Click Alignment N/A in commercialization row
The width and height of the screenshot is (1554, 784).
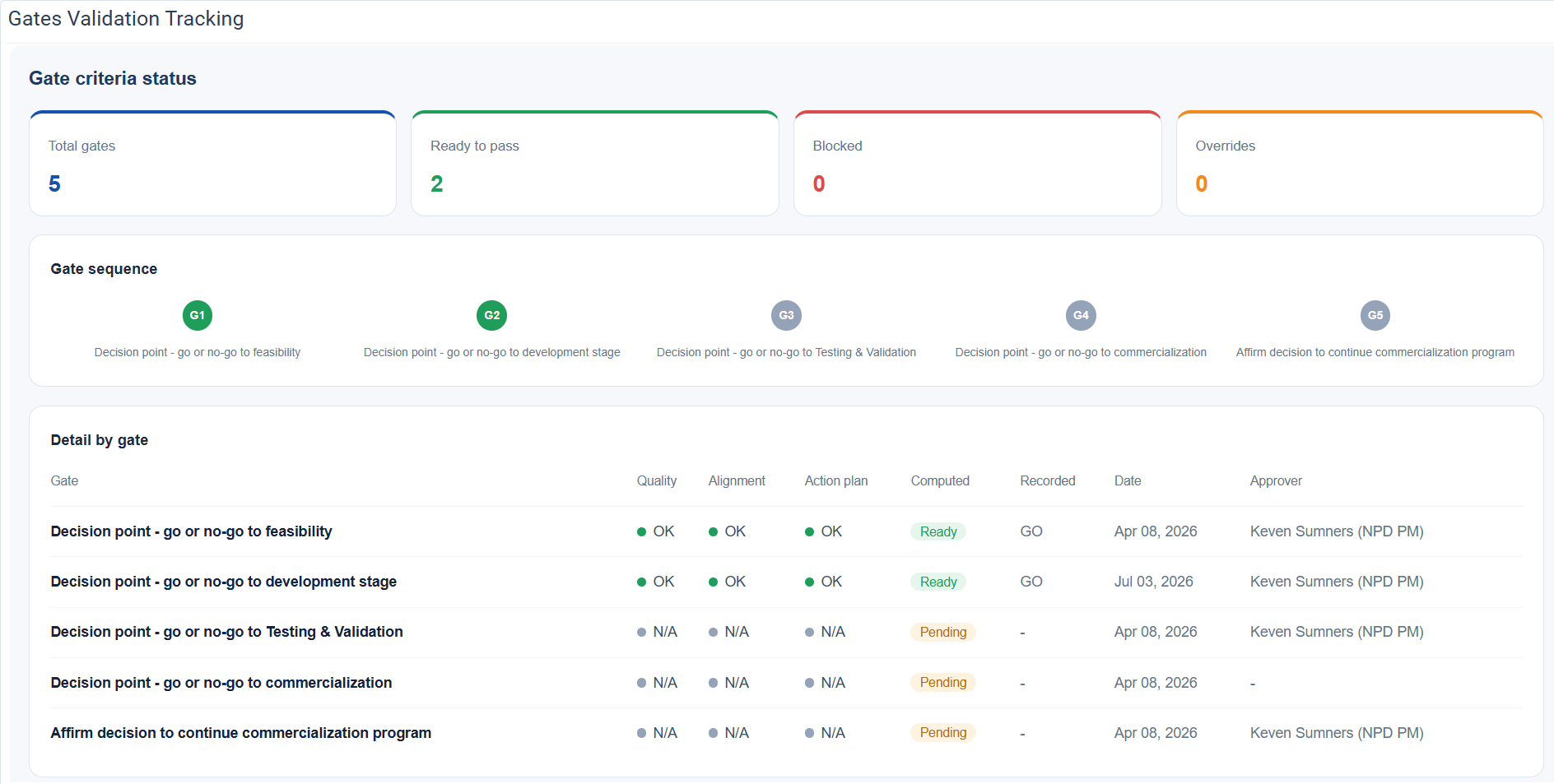click(x=728, y=683)
